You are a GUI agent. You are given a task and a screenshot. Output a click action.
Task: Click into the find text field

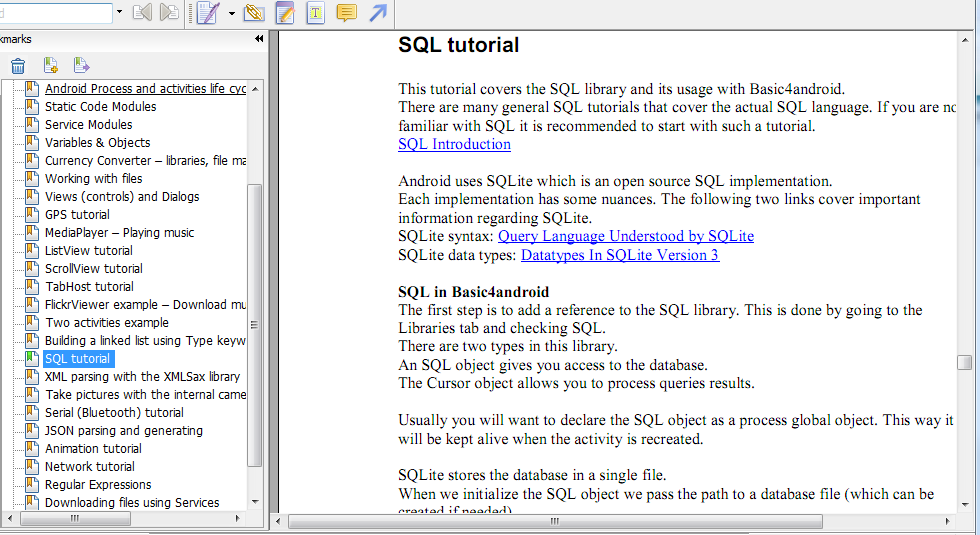tap(55, 12)
